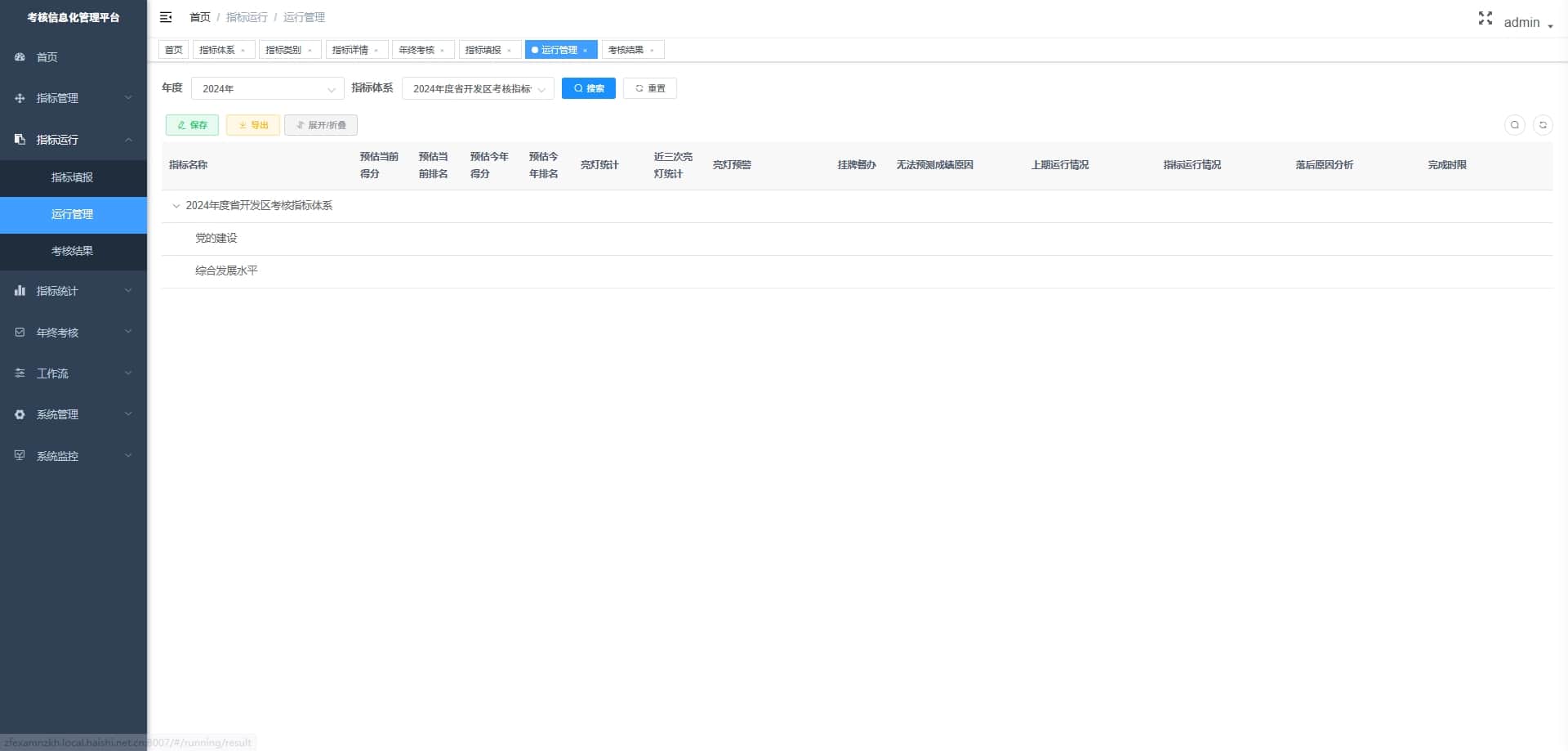Collapse the sidebar with the hamburger icon
The image size is (1568, 751).
(166, 17)
